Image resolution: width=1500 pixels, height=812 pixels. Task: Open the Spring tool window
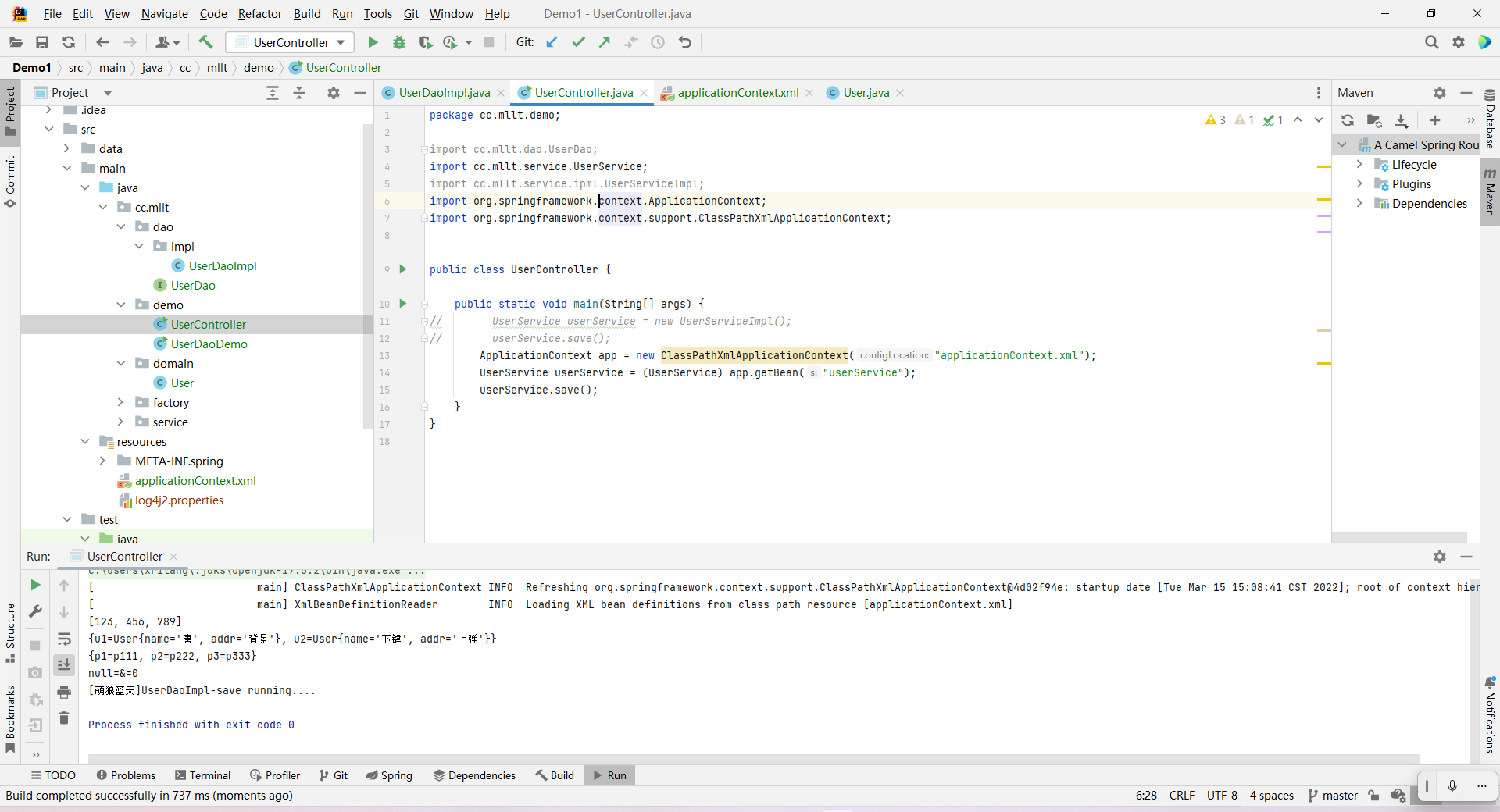(x=389, y=775)
